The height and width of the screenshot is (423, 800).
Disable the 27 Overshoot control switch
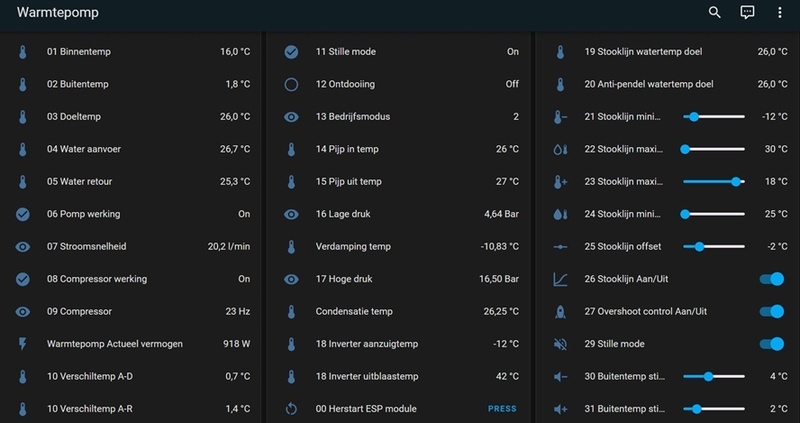coord(771,312)
